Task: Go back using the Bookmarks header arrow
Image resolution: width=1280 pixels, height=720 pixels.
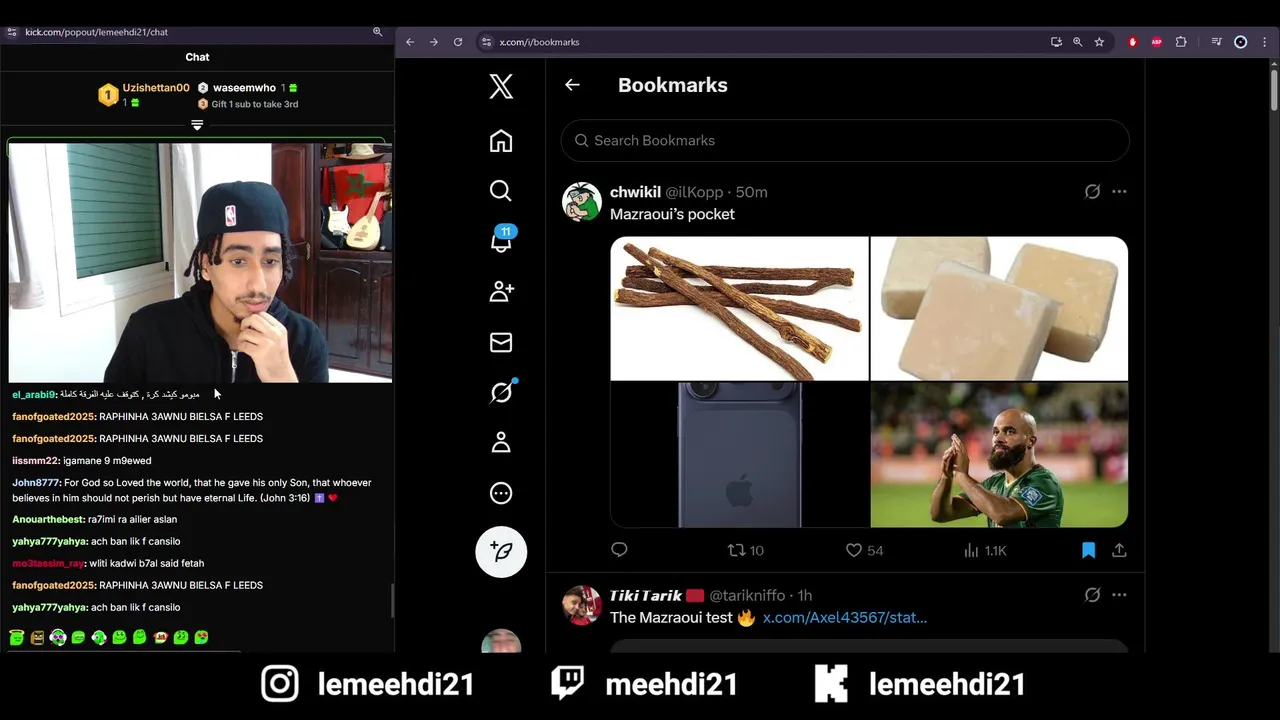Action: pos(572,85)
